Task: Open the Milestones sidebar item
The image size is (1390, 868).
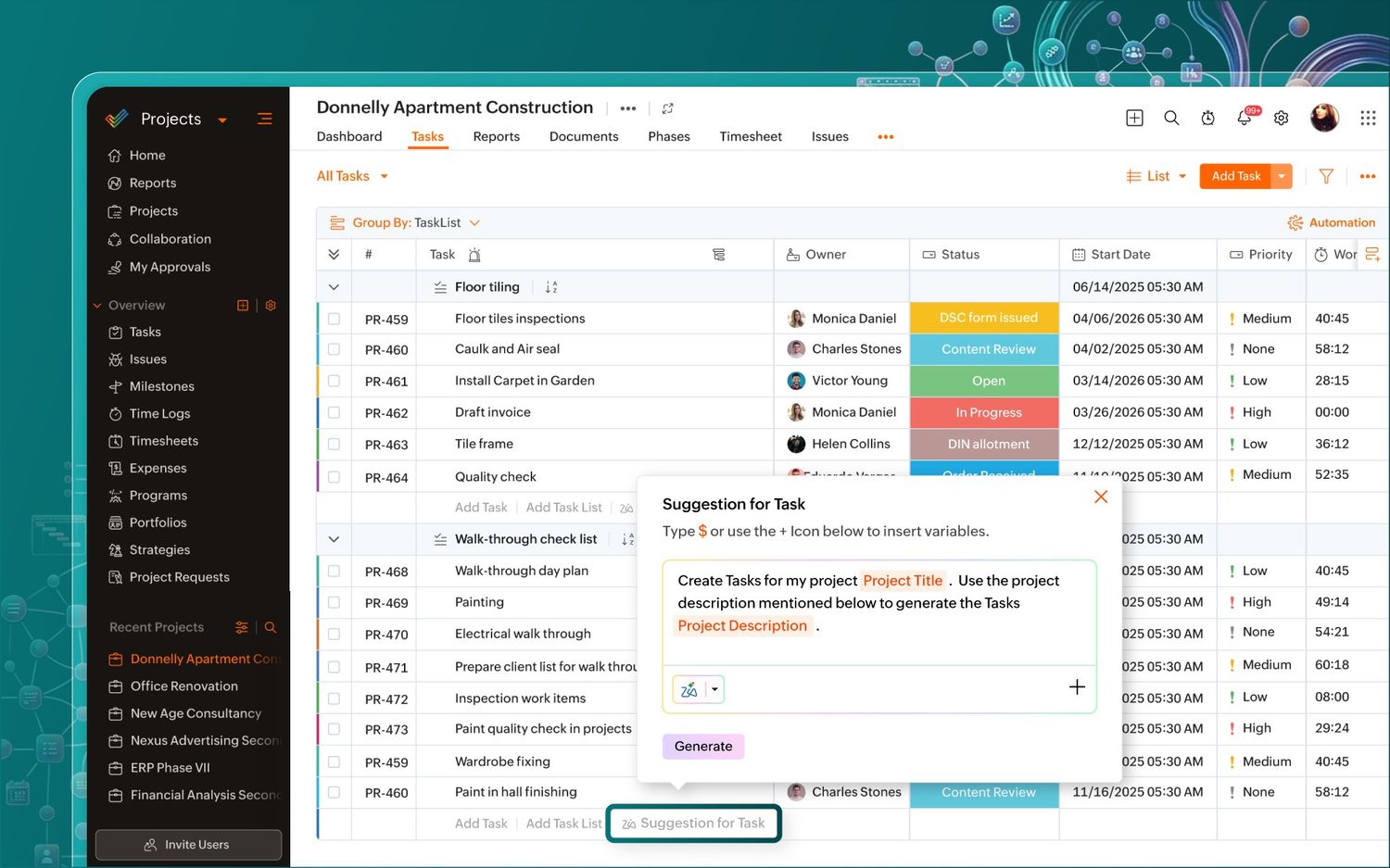Action: point(161,386)
